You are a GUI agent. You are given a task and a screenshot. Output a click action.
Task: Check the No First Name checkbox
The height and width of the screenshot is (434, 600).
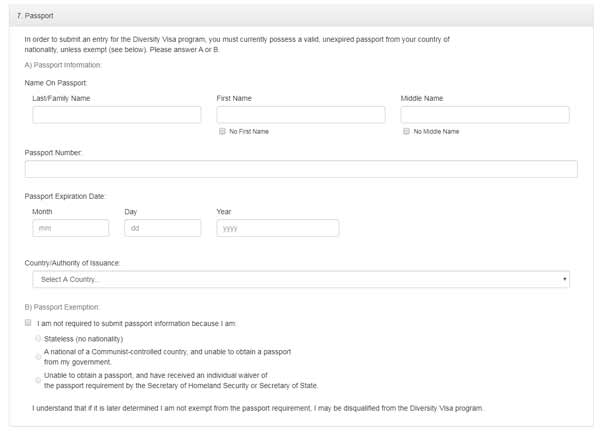coord(222,131)
